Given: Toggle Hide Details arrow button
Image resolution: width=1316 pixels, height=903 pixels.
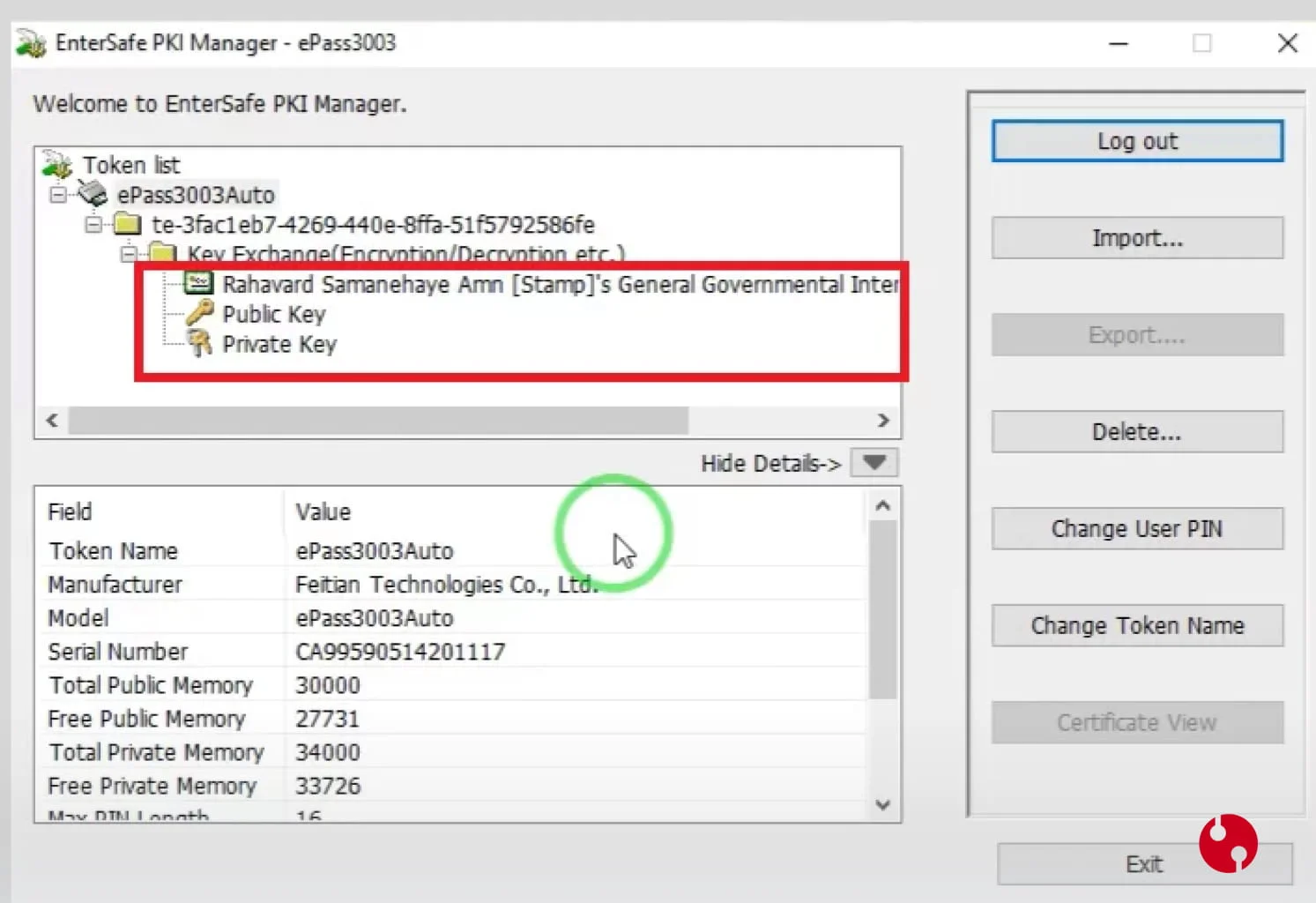Looking at the screenshot, I should click(x=874, y=462).
